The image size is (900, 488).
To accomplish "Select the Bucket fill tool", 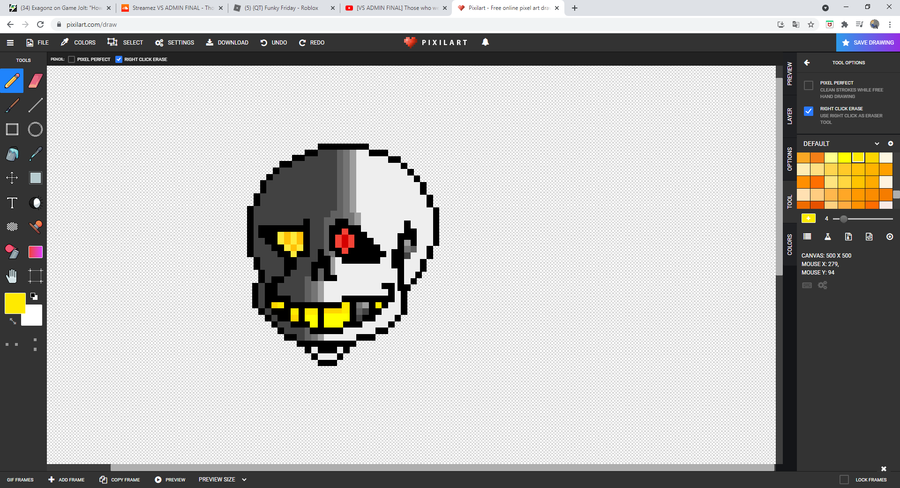I will pos(11,154).
